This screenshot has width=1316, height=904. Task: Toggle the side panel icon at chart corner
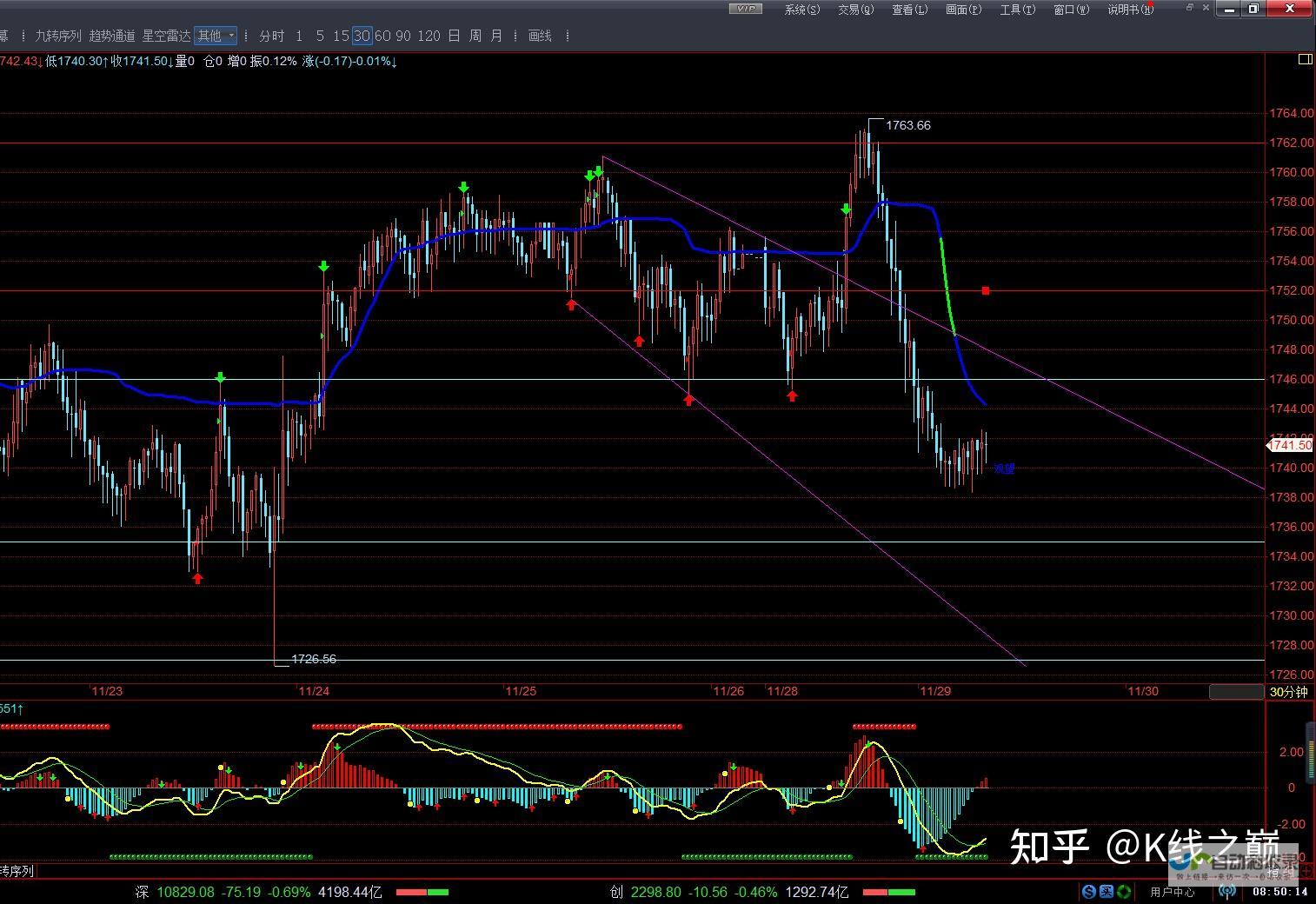pyautogui.click(x=1305, y=60)
